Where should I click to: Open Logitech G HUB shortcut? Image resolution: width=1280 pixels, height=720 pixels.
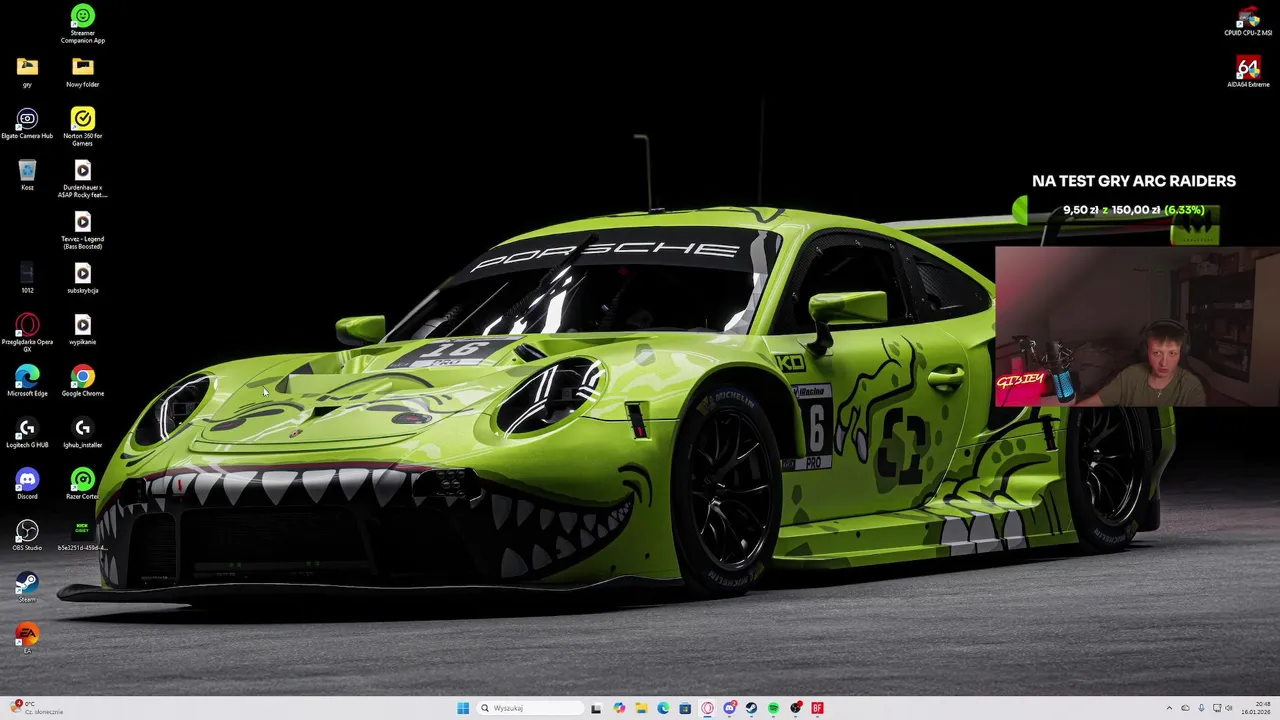coord(27,433)
